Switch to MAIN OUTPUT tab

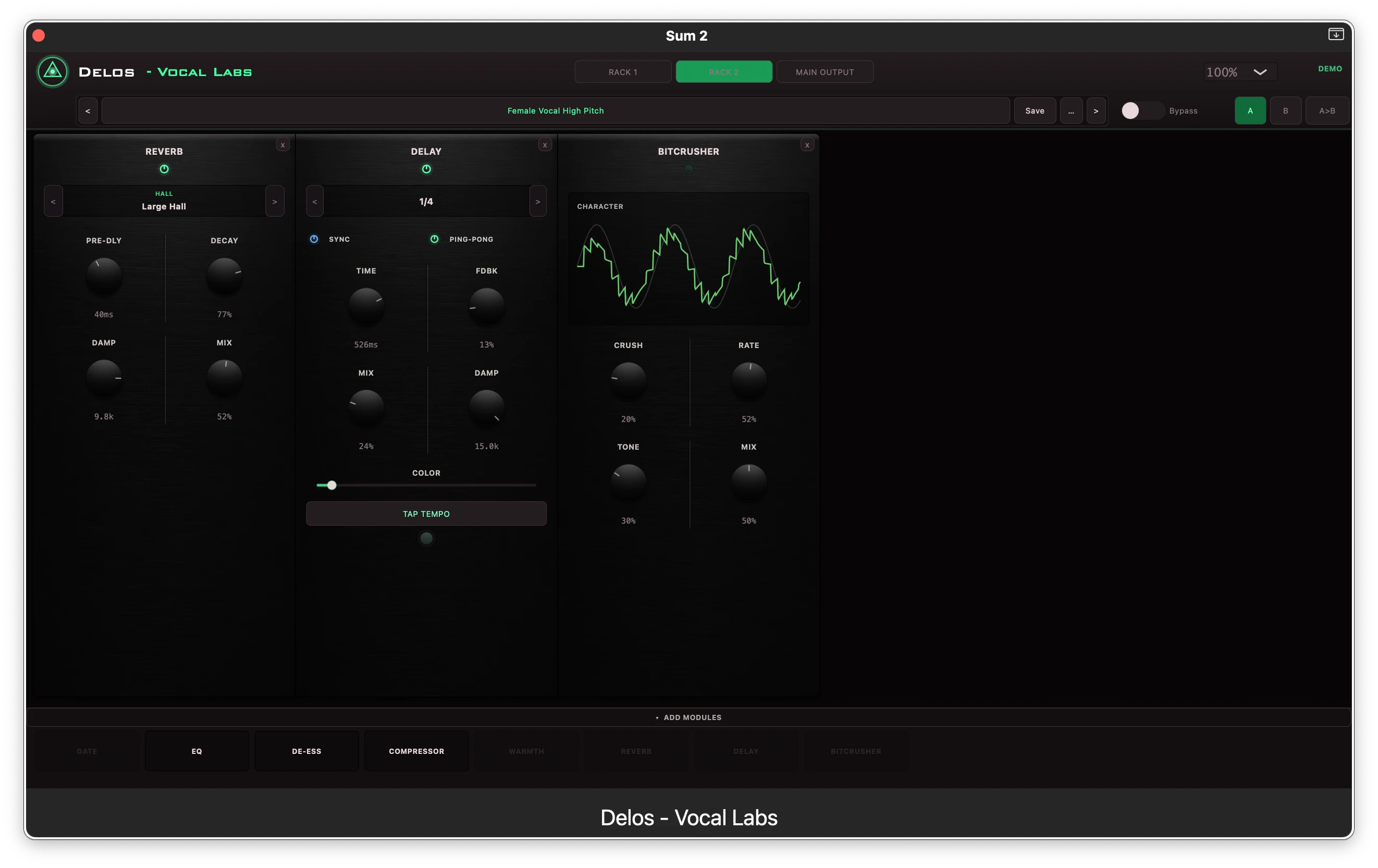pos(825,72)
